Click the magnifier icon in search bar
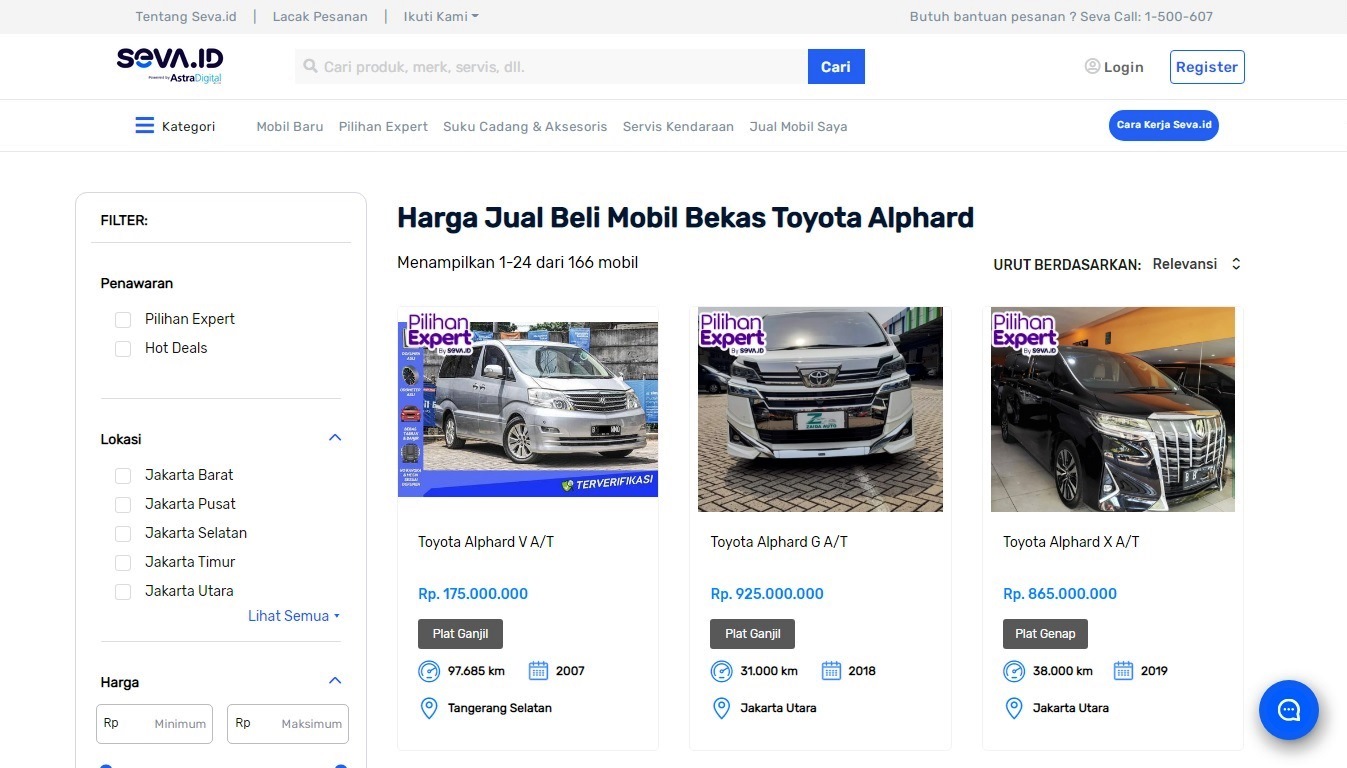This screenshot has height=768, width=1347. [310, 67]
